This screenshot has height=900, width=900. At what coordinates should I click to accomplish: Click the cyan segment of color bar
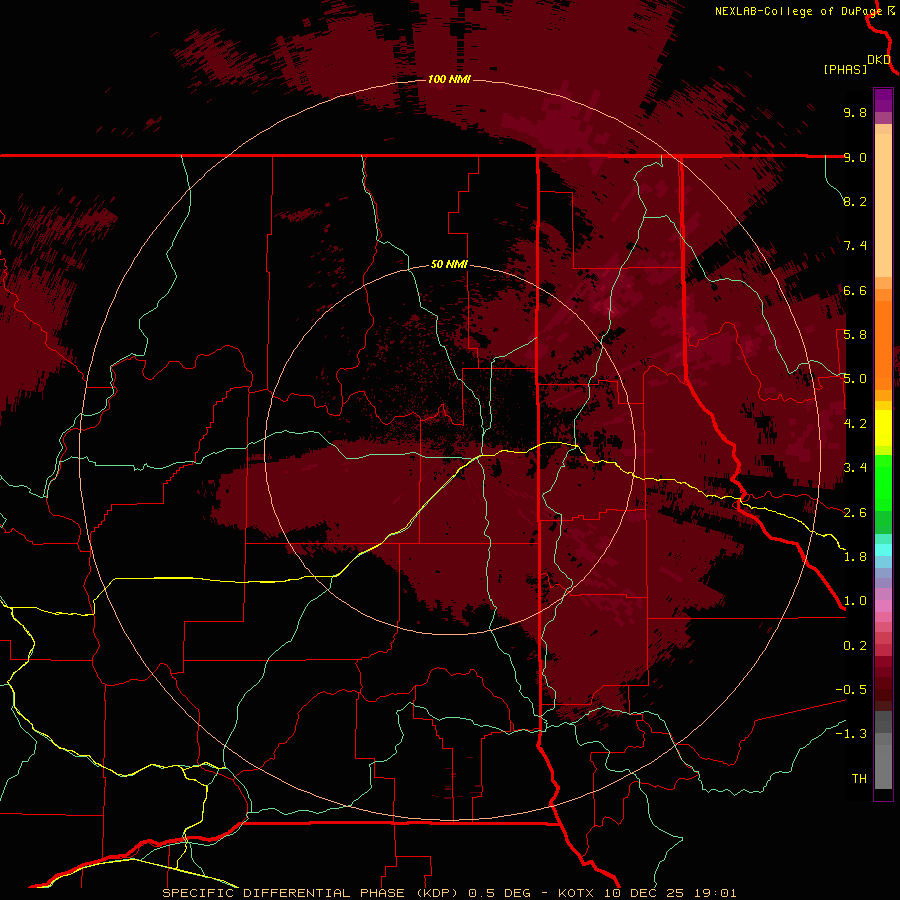point(883,550)
